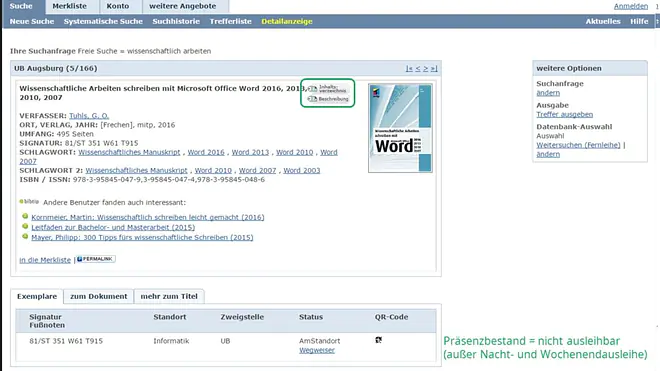Switch to 'zum Dokument' tab
Viewport: 660px width, 371px height.
click(x=98, y=296)
